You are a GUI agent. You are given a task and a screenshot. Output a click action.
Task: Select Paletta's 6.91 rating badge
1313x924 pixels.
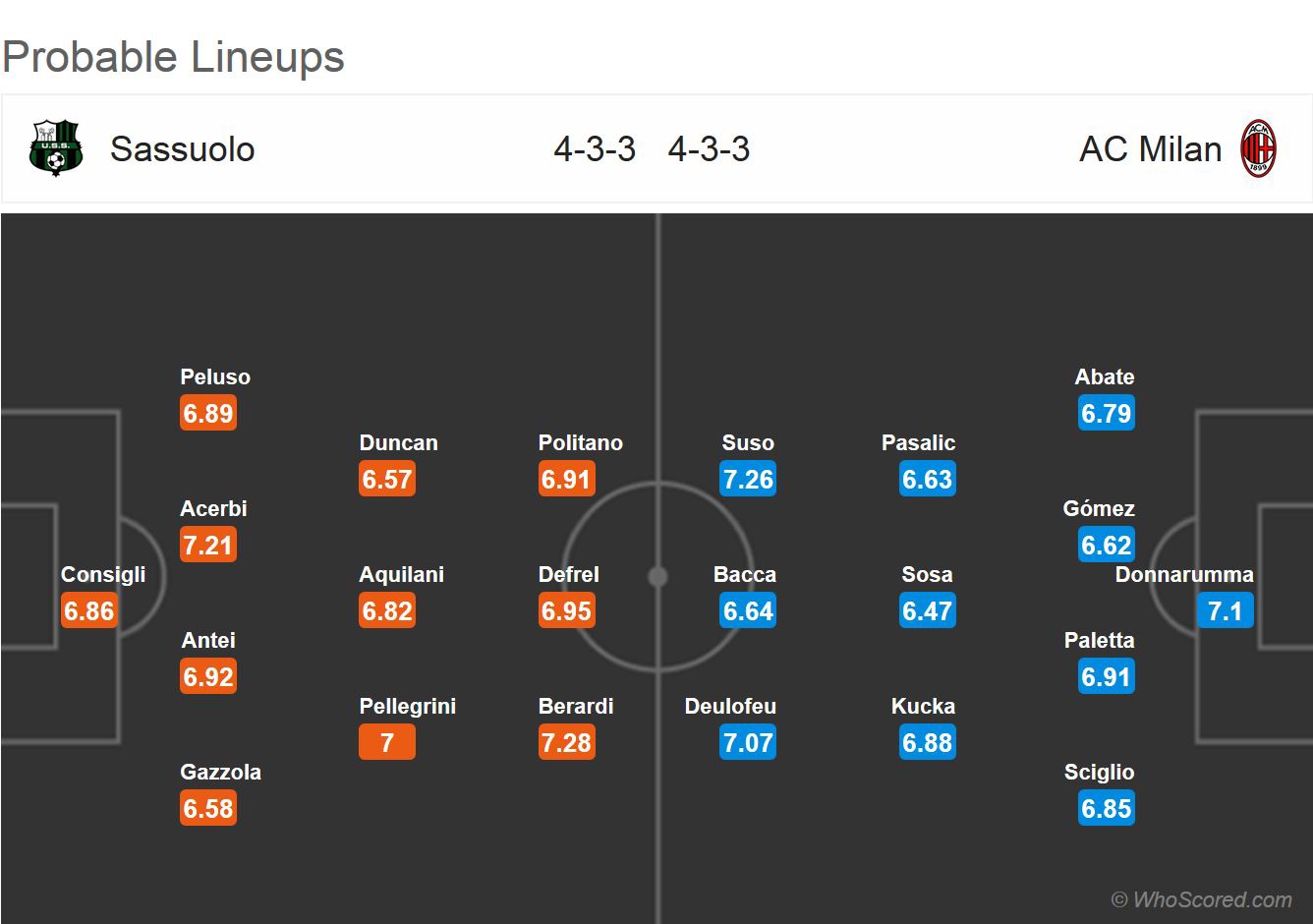1106,676
